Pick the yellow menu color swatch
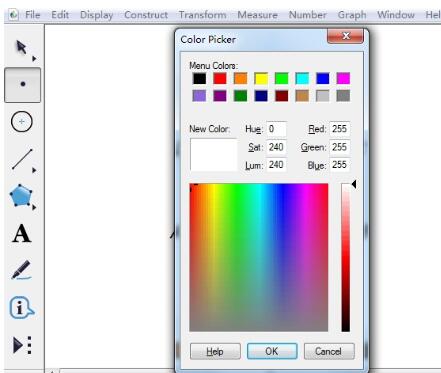Screen dimensions: 441x373 click(261, 79)
